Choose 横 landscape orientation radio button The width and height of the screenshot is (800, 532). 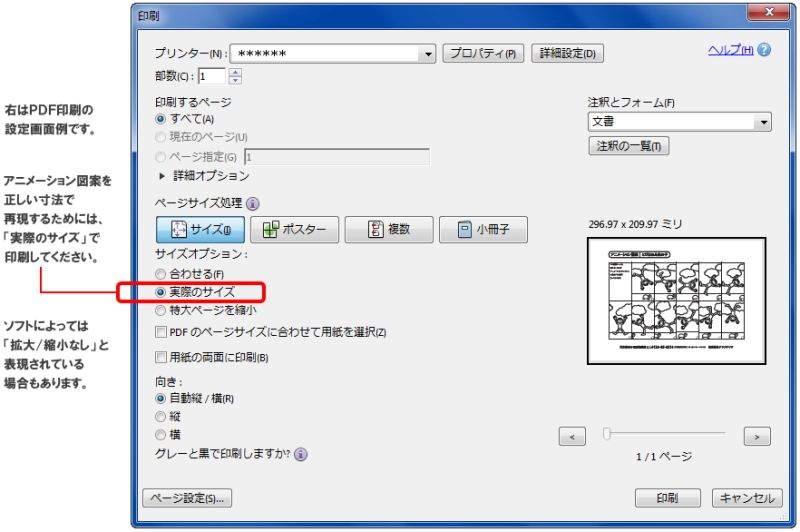click(161, 434)
